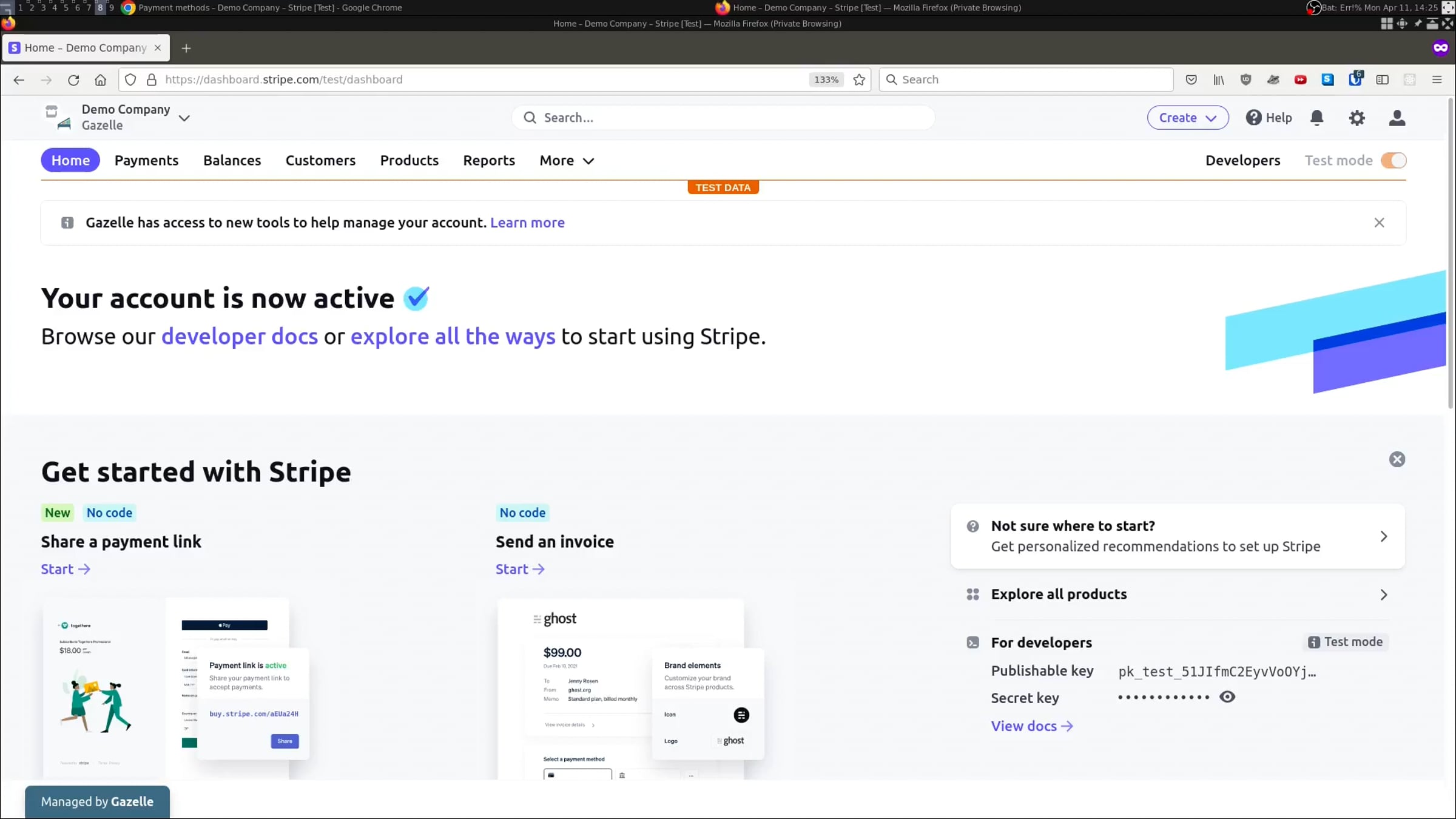Click the Chrome icon in the taskbar
Viewport: 1456px width, 819px height.
[x=128, y=8]
